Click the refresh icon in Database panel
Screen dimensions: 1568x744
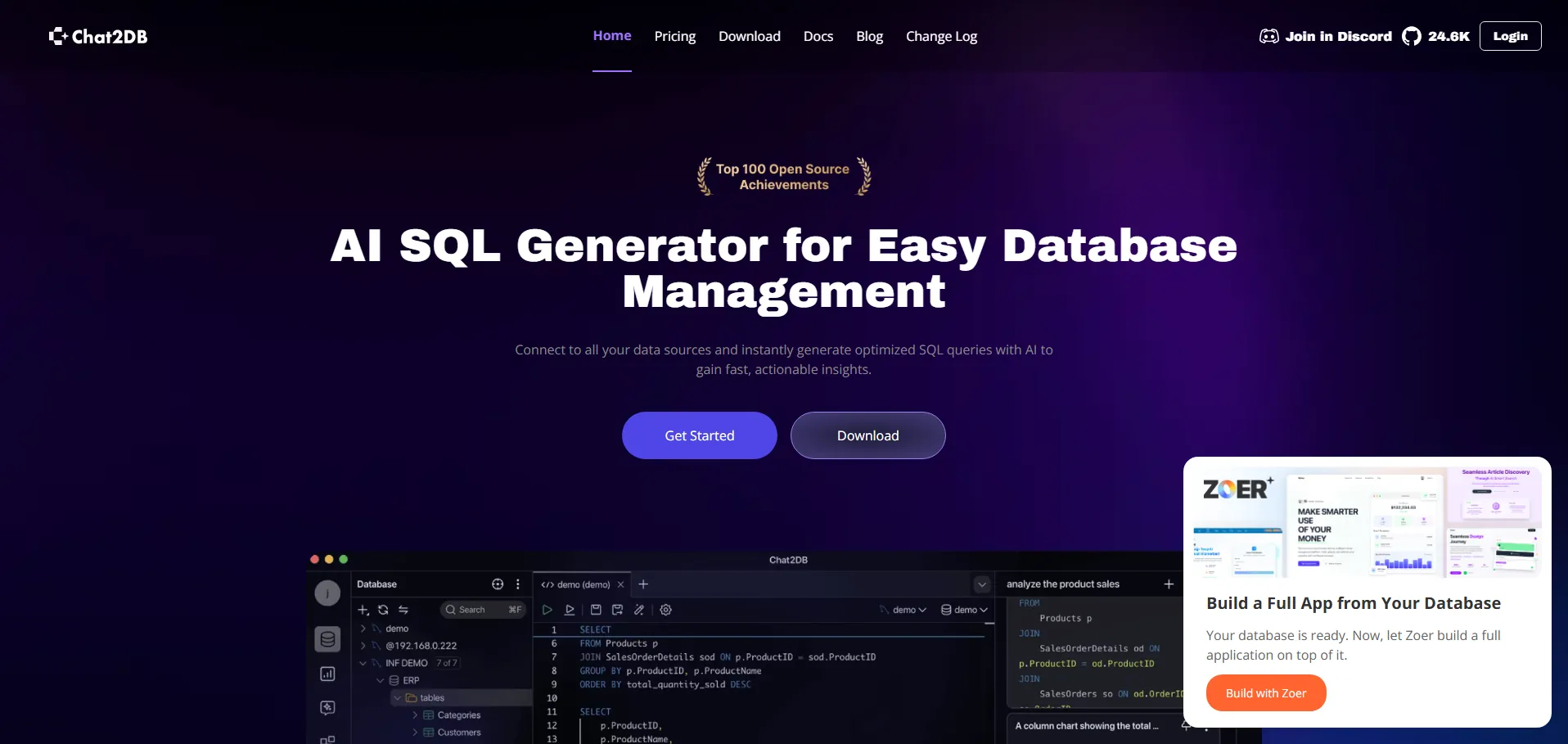pyautogui.click(x=383, y=610)
